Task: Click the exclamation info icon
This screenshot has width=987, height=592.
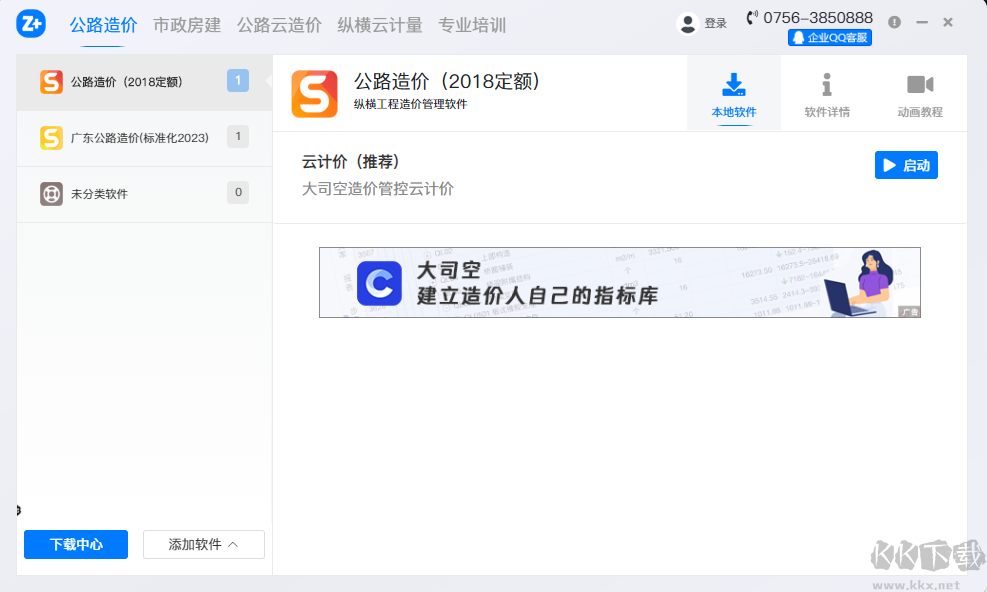Action: pyautogui.click(x=894, y=23)
